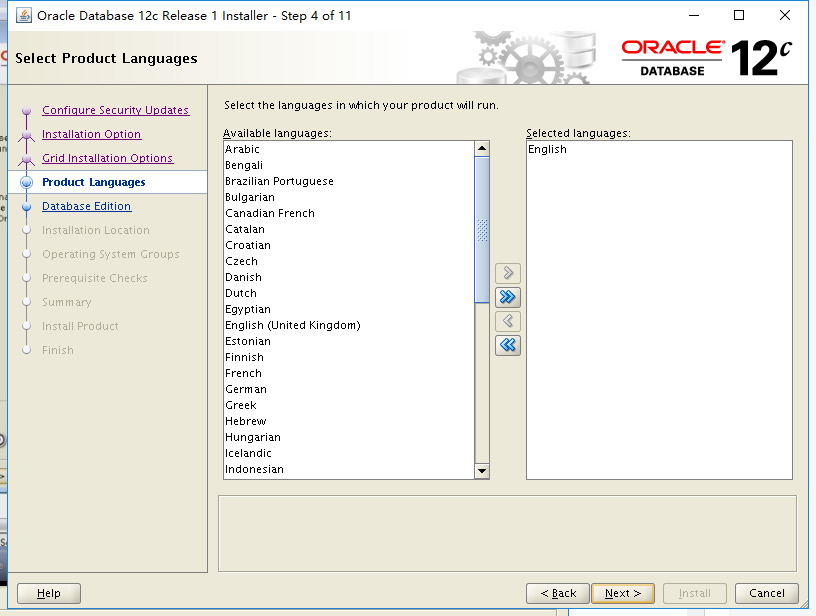The height and width of the screenshot is (616, 816).
Task: Click the single right arrow add button
Action: coord(508,273)
